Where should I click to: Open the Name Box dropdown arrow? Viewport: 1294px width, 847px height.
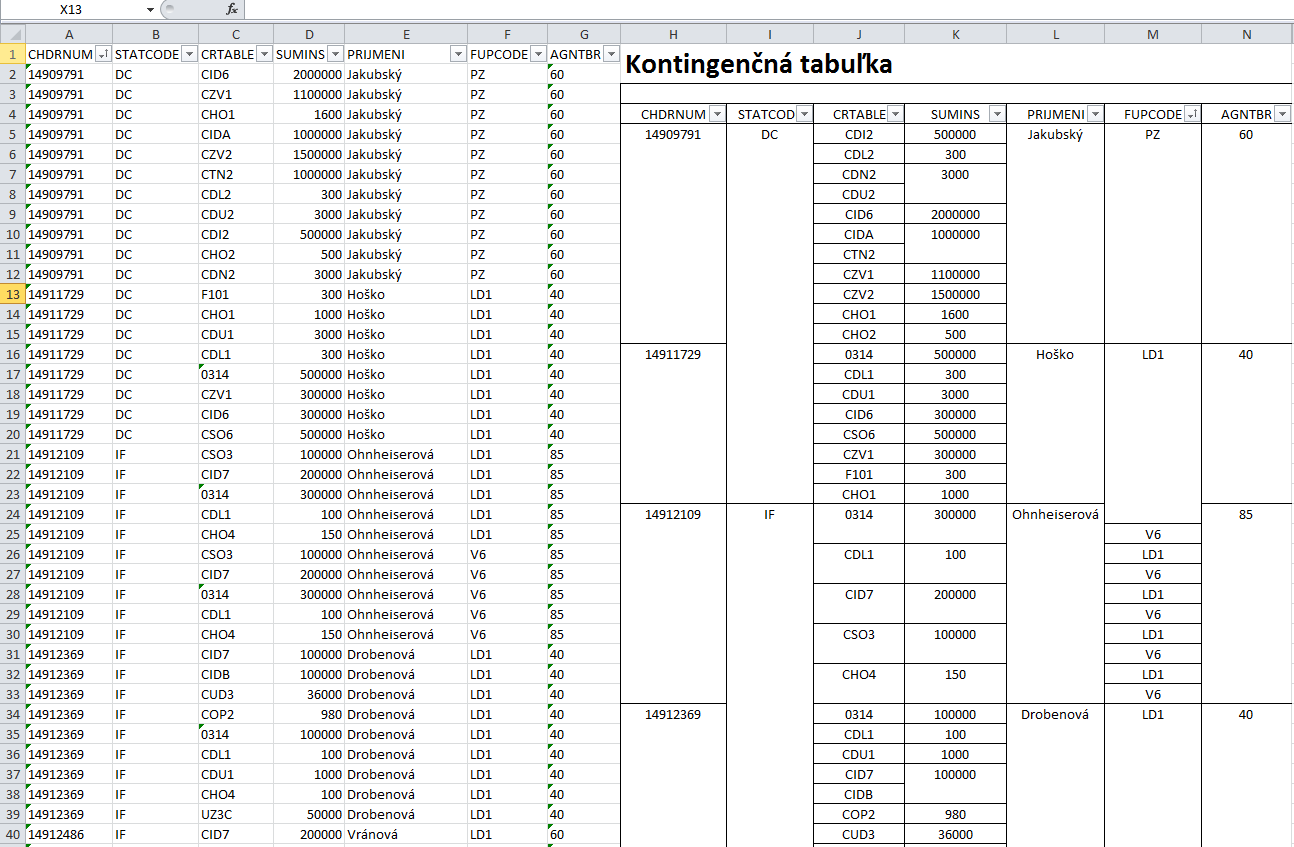click(x=150, y=9)
